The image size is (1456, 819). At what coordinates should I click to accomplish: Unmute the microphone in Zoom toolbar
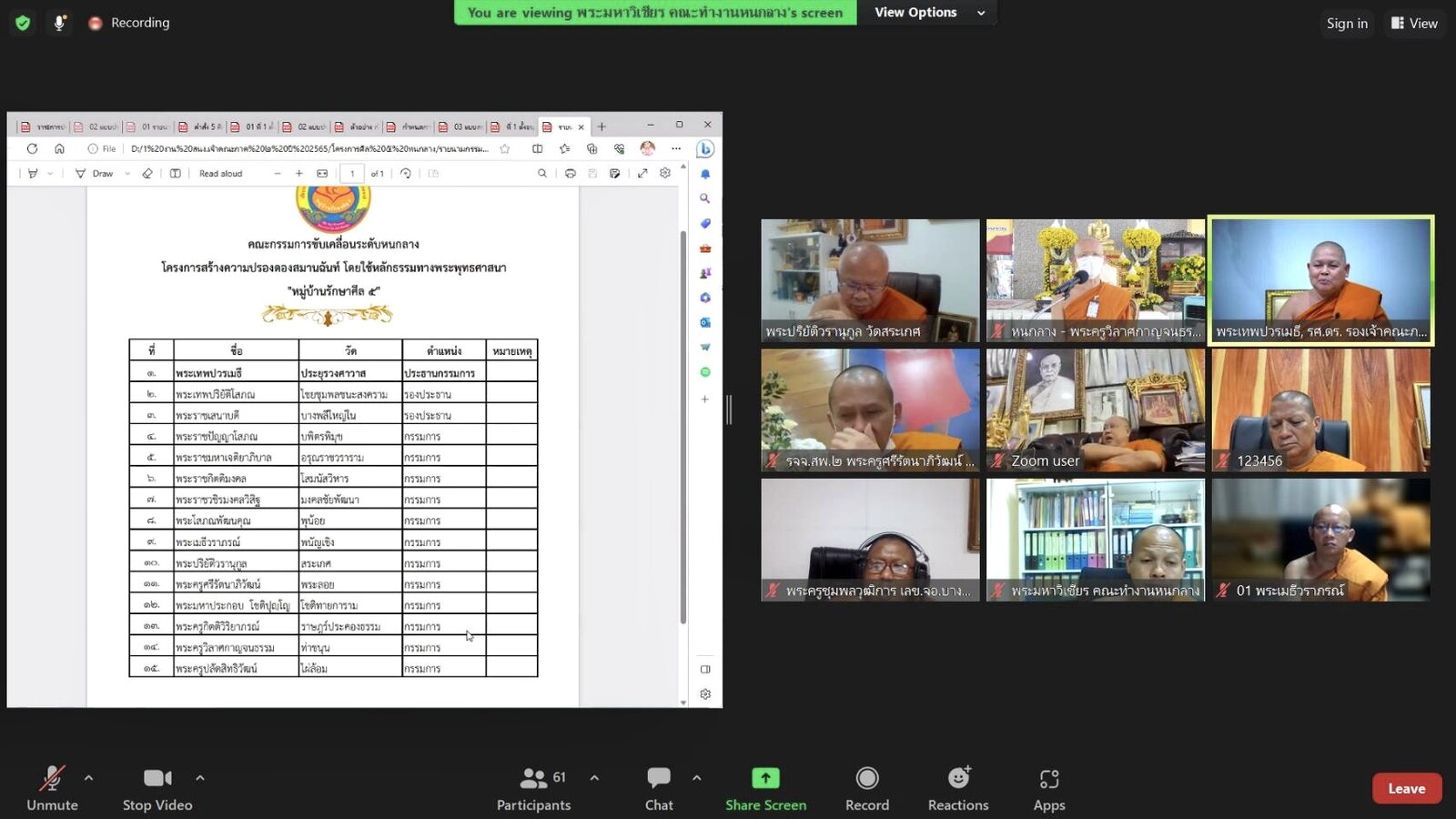[52, 788]
